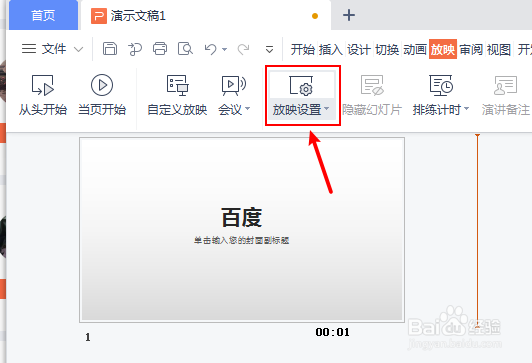This screenshot has height=363, width=532.
Task: Expand the 会议 dropdown arrow
Action: 247,109
